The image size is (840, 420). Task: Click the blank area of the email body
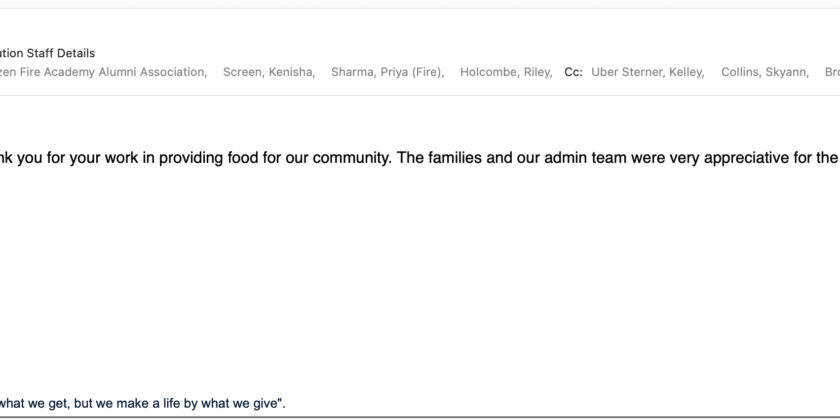point(400,280)
